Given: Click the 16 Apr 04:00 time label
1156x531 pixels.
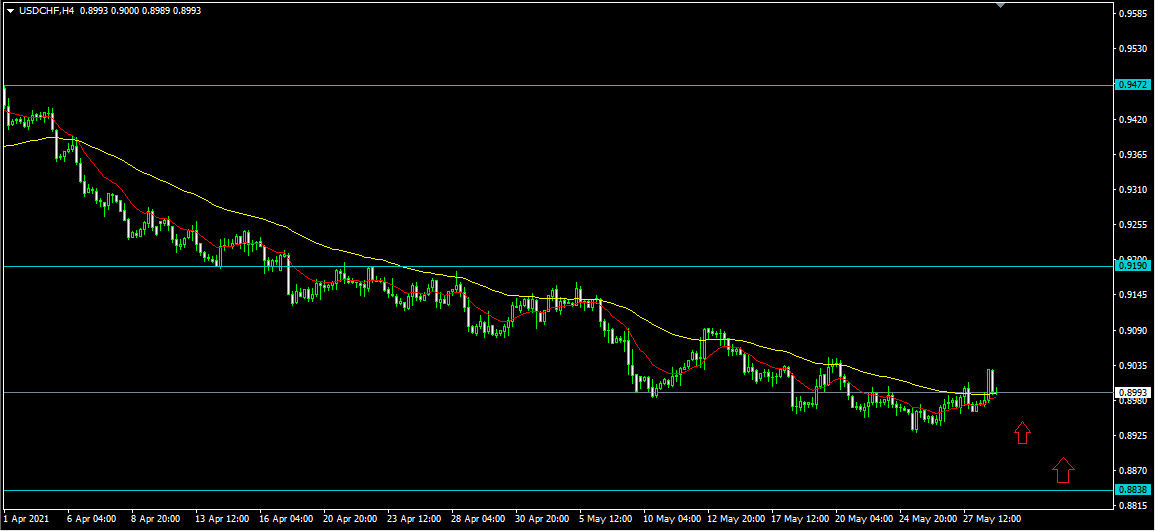Looking at the screenshot, I should pos(285,519).
